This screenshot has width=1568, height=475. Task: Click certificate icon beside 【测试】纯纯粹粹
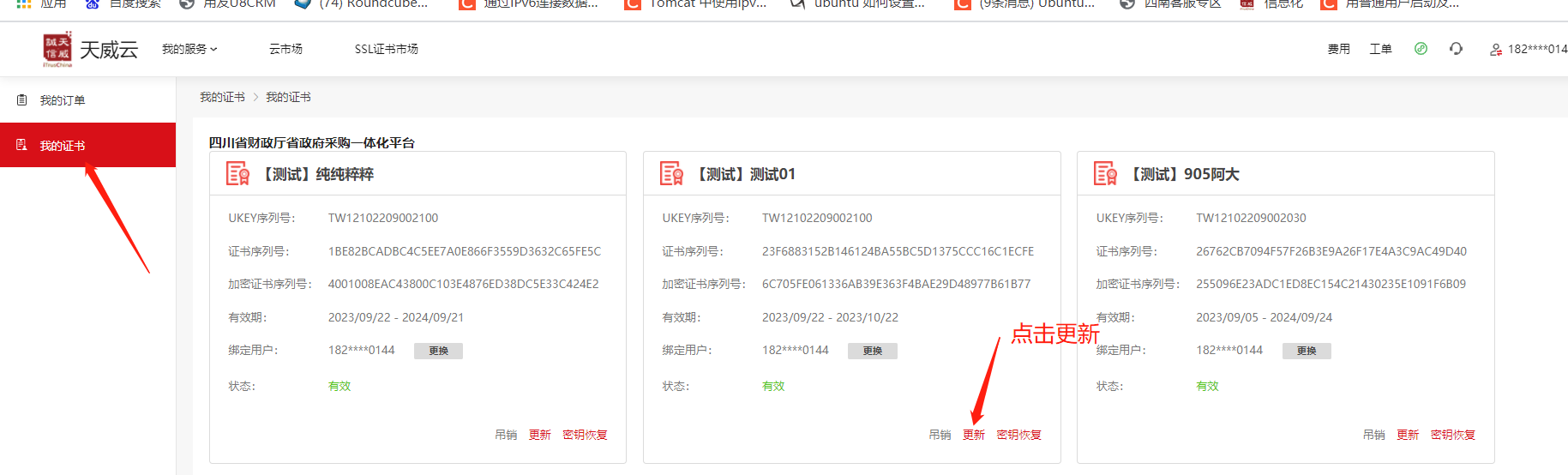point(237,174)
